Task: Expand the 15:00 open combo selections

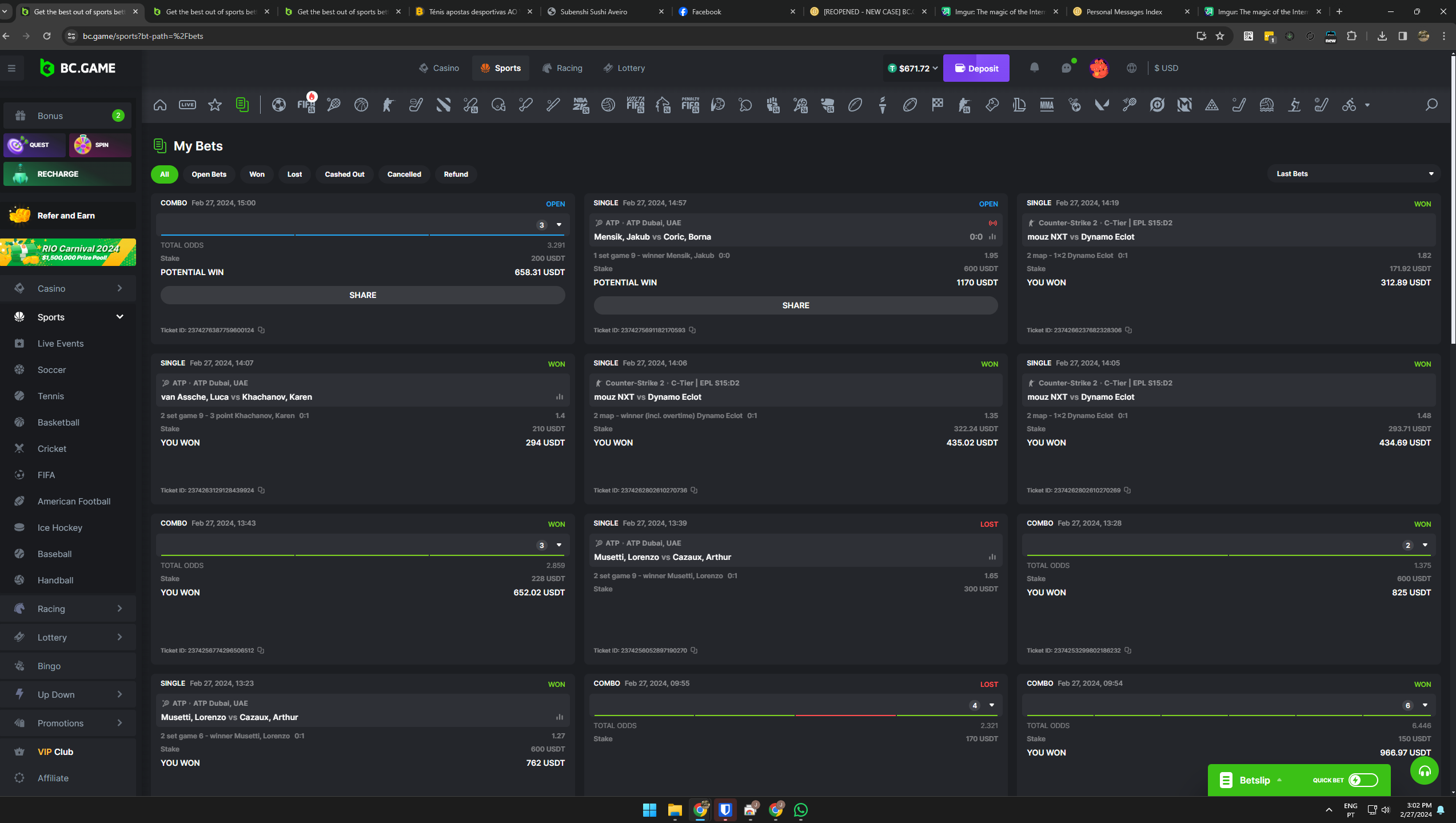Action: (559, 225)
